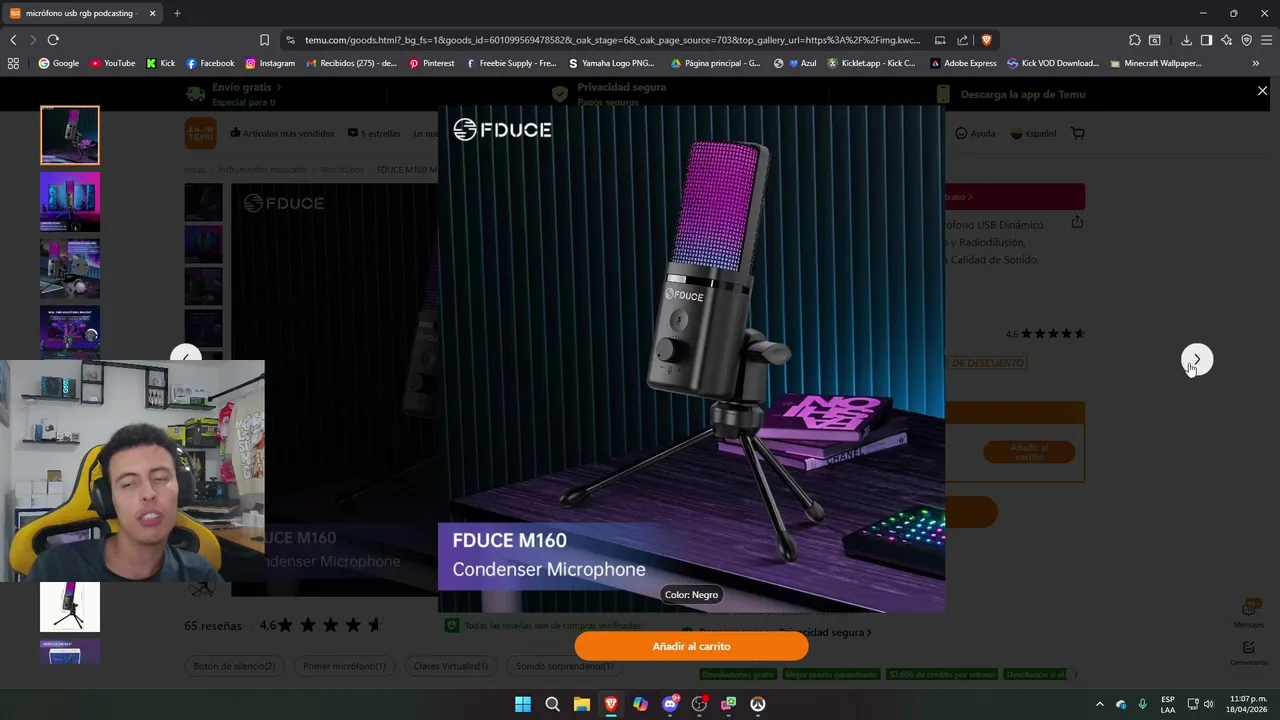This screenshot has width=1280, height=720.
Task: Go forward in browser history
Action: click(x=33, y=40)
